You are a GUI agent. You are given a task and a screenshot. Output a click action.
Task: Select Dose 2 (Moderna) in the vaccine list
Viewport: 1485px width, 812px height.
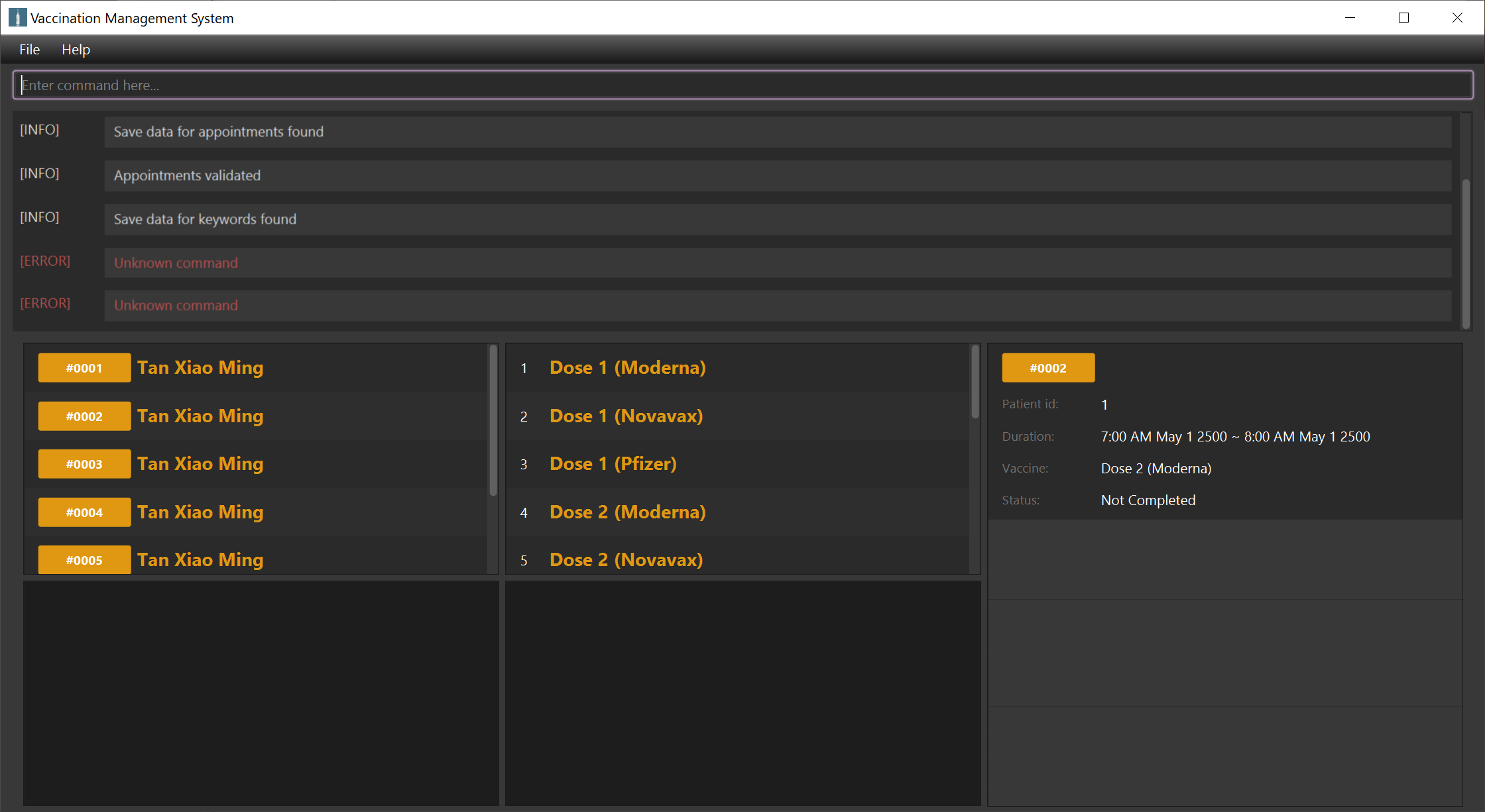[627, 512]
